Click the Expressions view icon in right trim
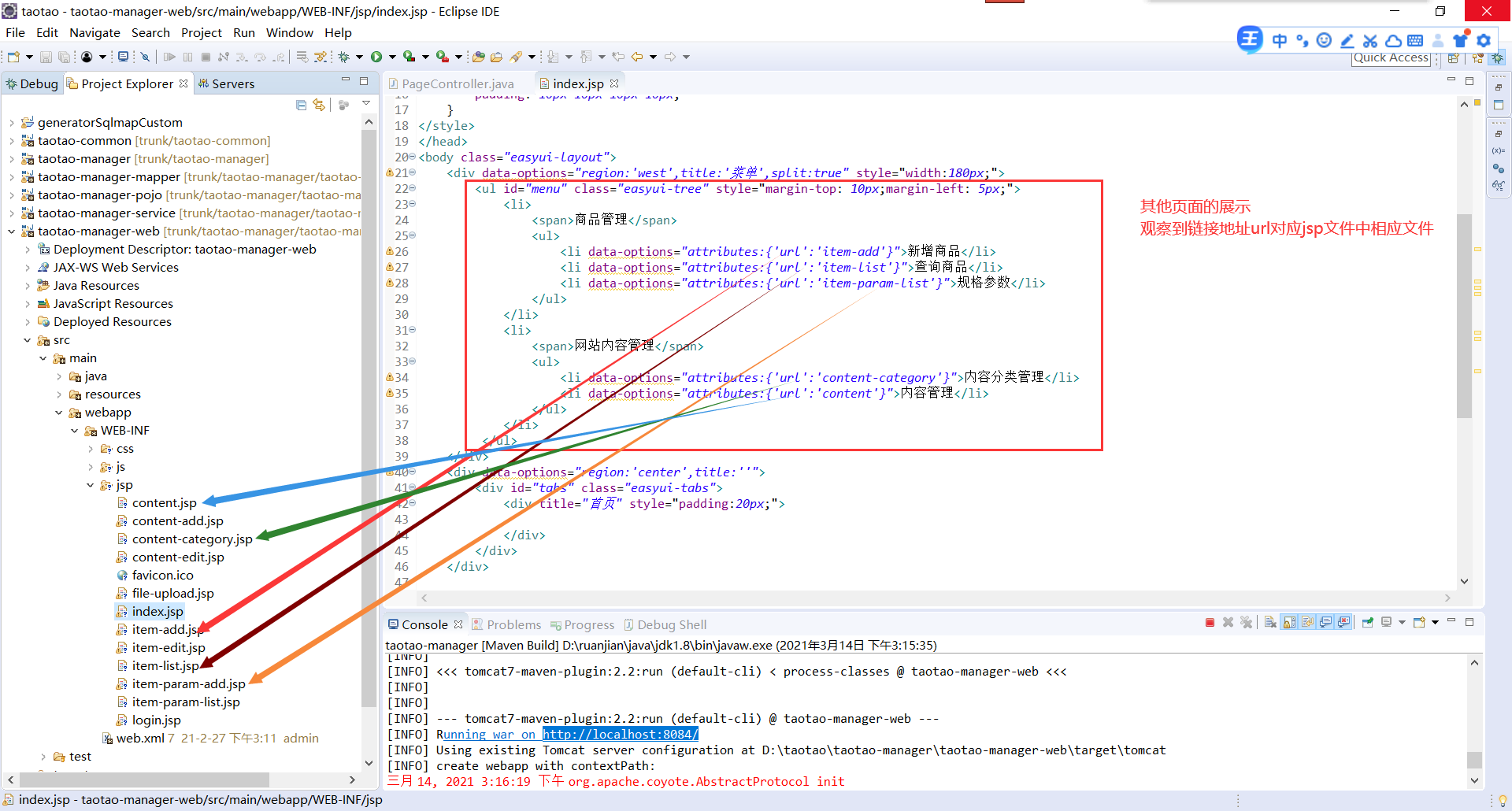The height and width of the screenshot is (811, 1512). click(1498, 187)
